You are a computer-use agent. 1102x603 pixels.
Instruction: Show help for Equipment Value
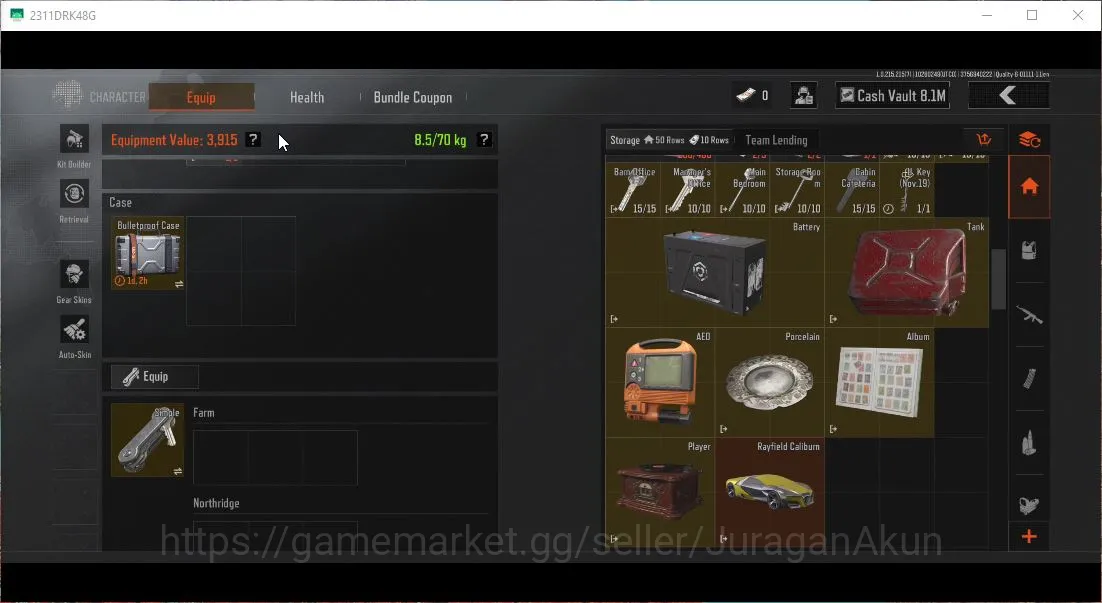(x=253, y=139)
